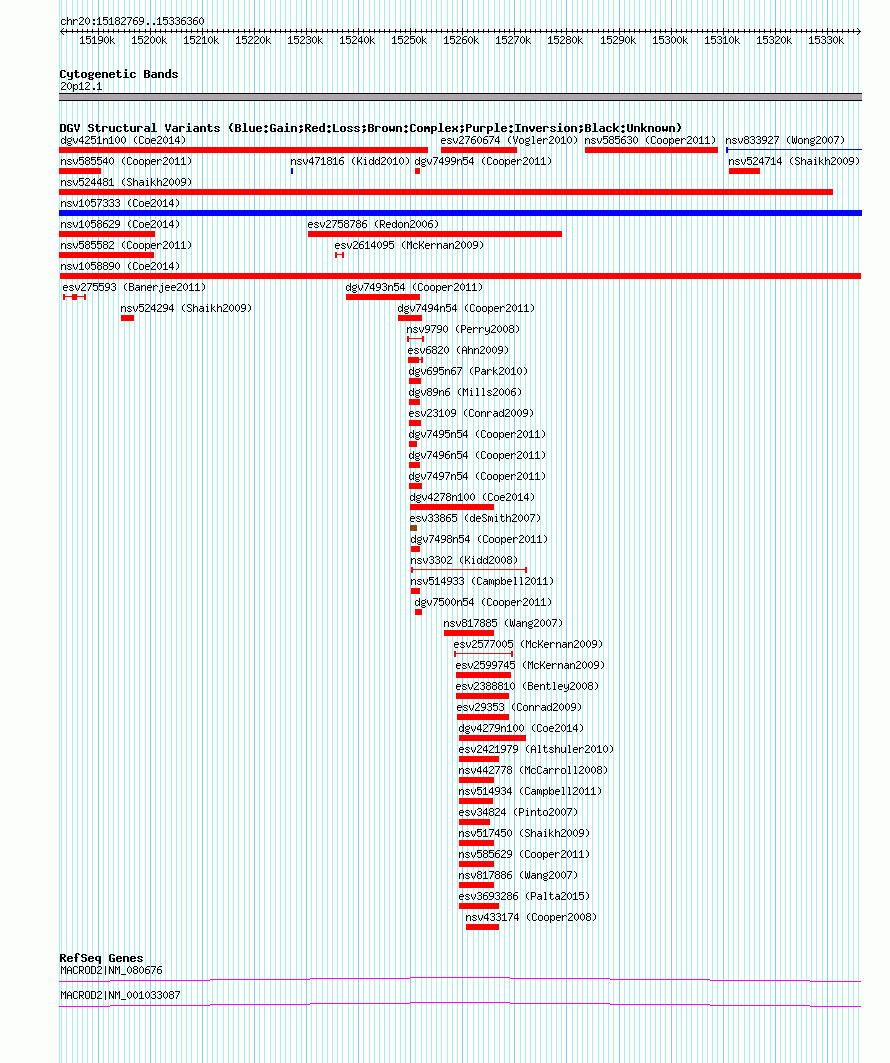Click the dgv4278n100 (Coe2014) label
This screenshot has height=1063, width=890.
[472, 498]
